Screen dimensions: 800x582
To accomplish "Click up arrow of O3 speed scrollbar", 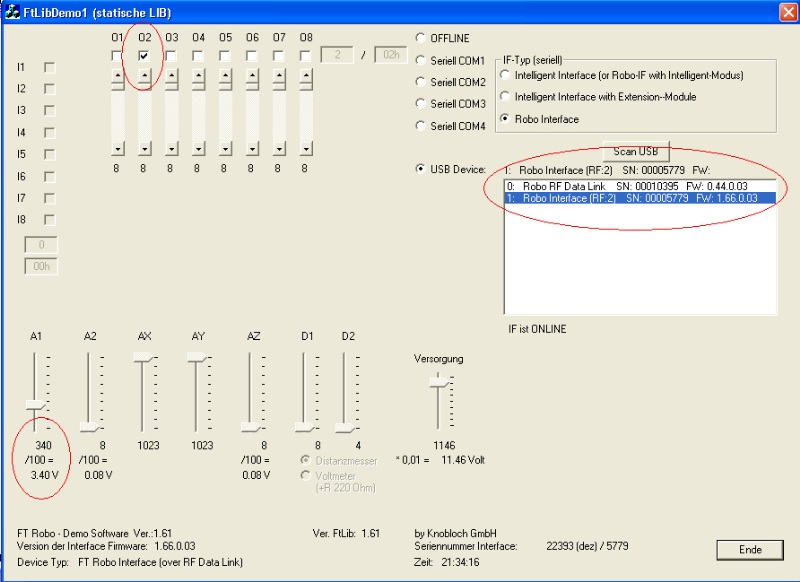I will click(x=172, y=76).
